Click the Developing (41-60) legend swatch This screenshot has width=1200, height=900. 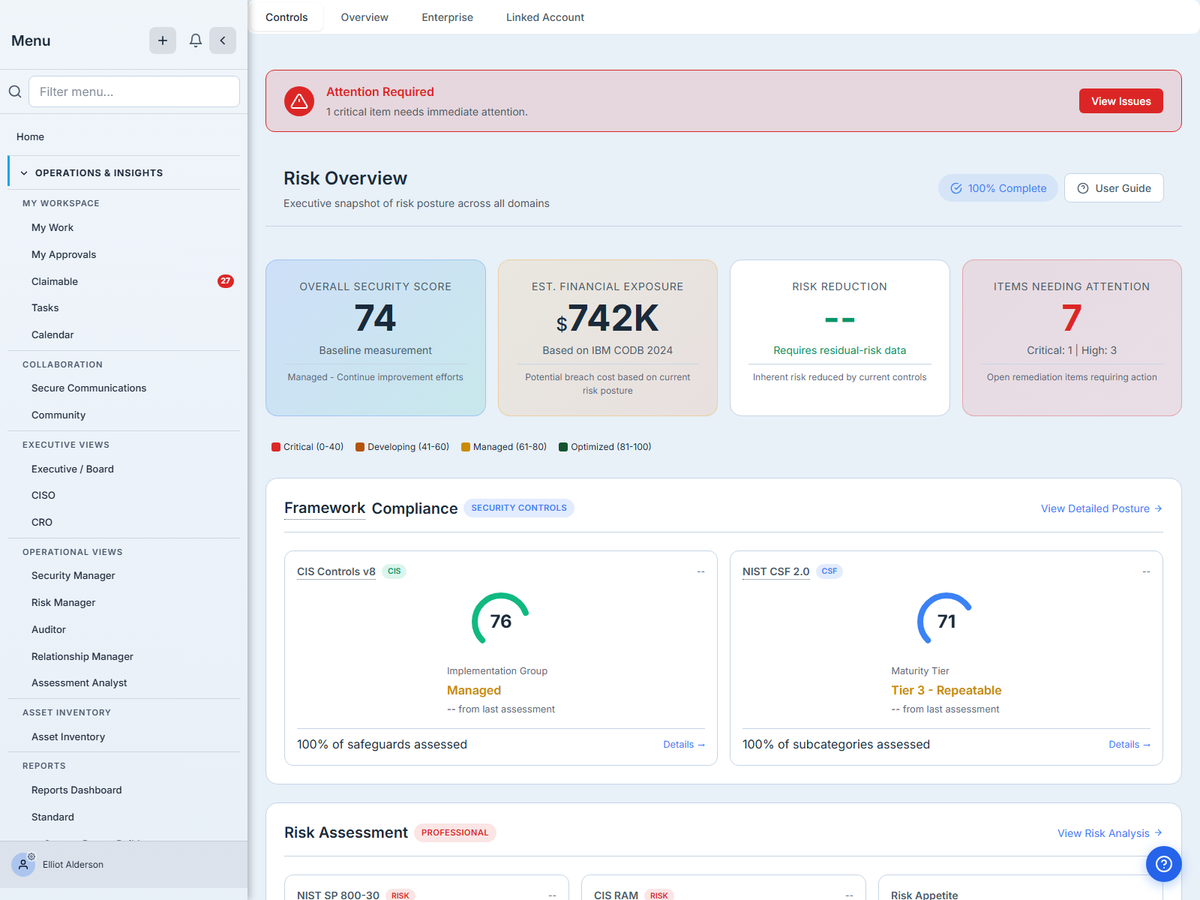(x=360, y=447)
